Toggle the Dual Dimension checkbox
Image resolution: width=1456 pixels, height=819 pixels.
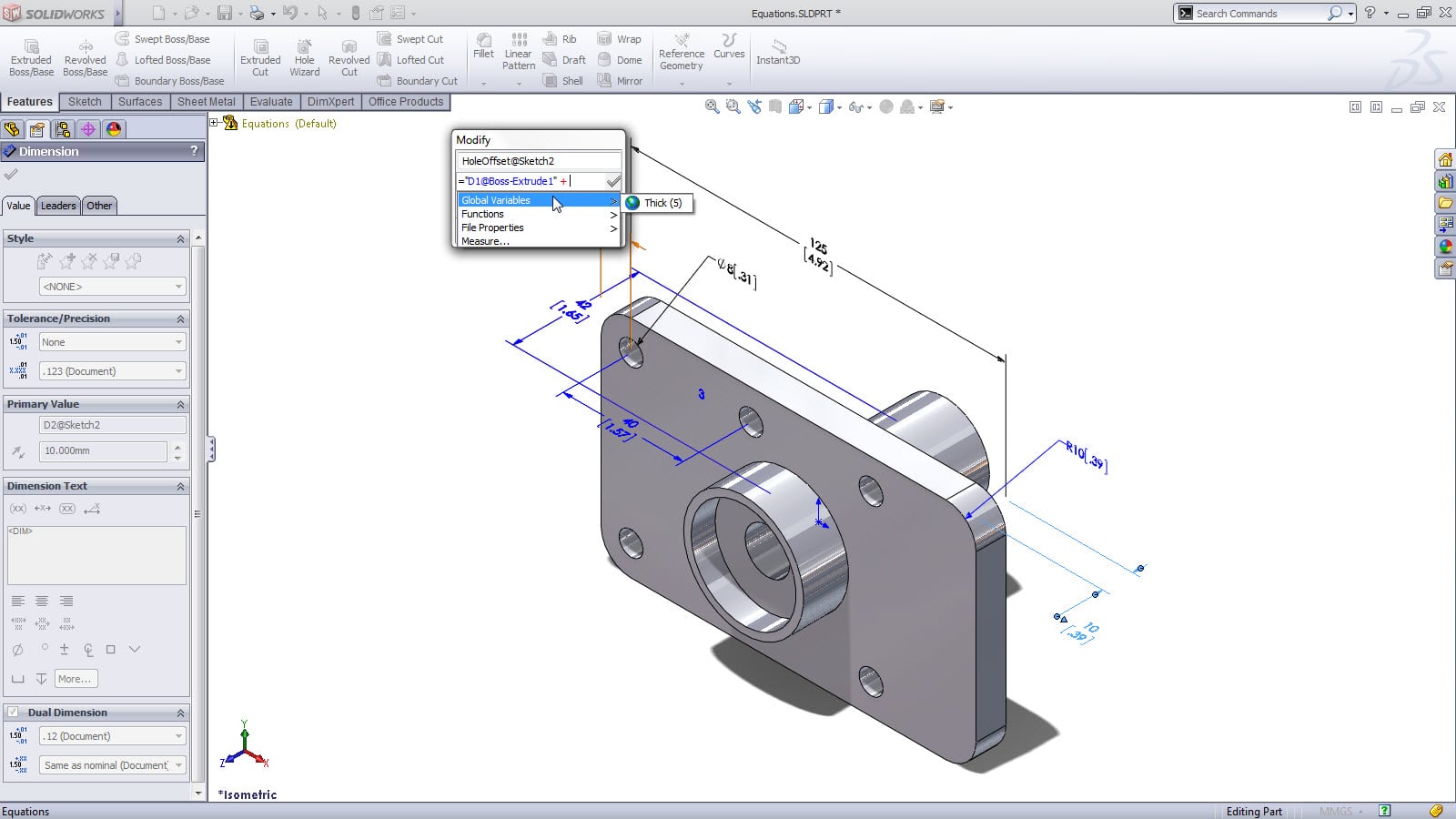click(x=13, y=713)
